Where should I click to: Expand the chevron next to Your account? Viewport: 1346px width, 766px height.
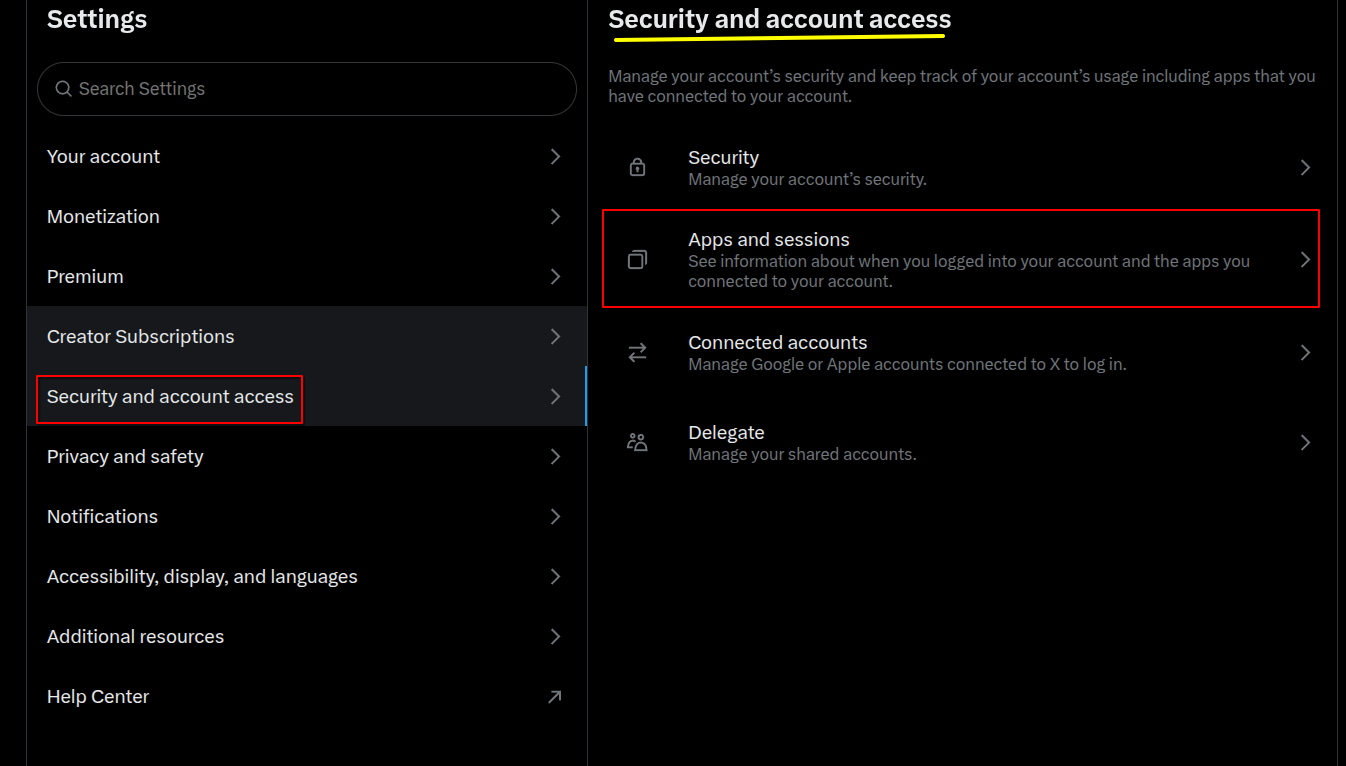point(555,156)
